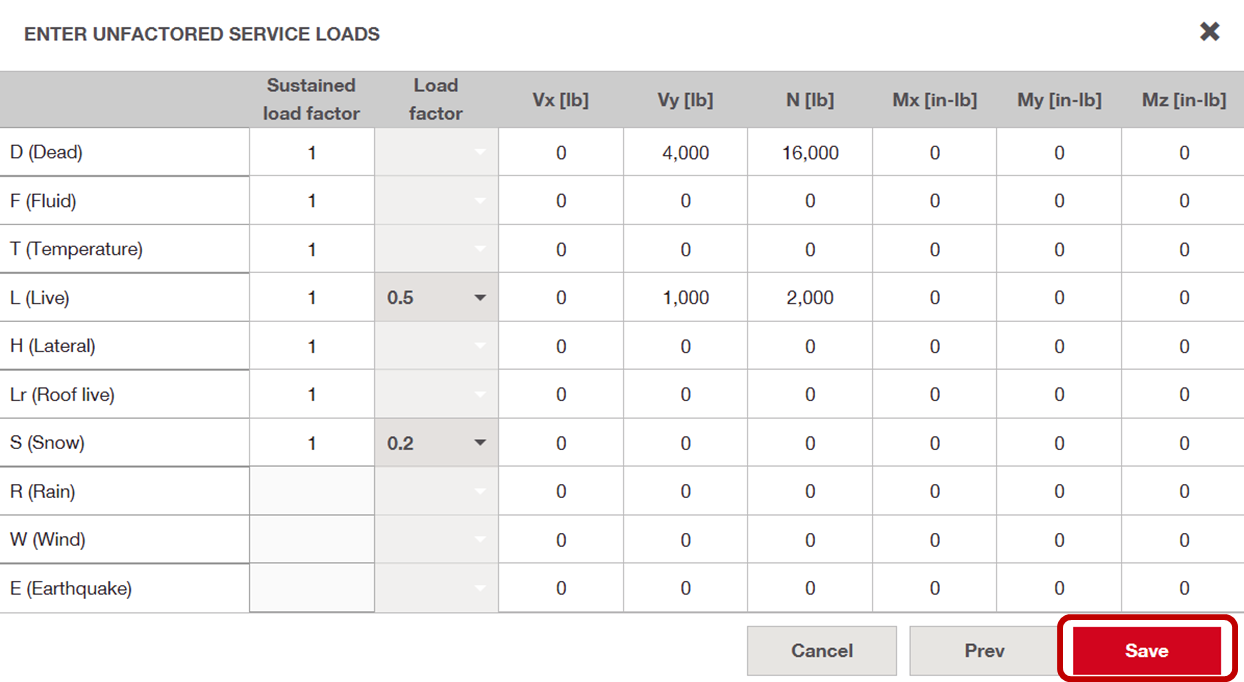Screen dimensions: 1244x682
Task: Edit Live row N value 2,000
Action: coord(810,298)
